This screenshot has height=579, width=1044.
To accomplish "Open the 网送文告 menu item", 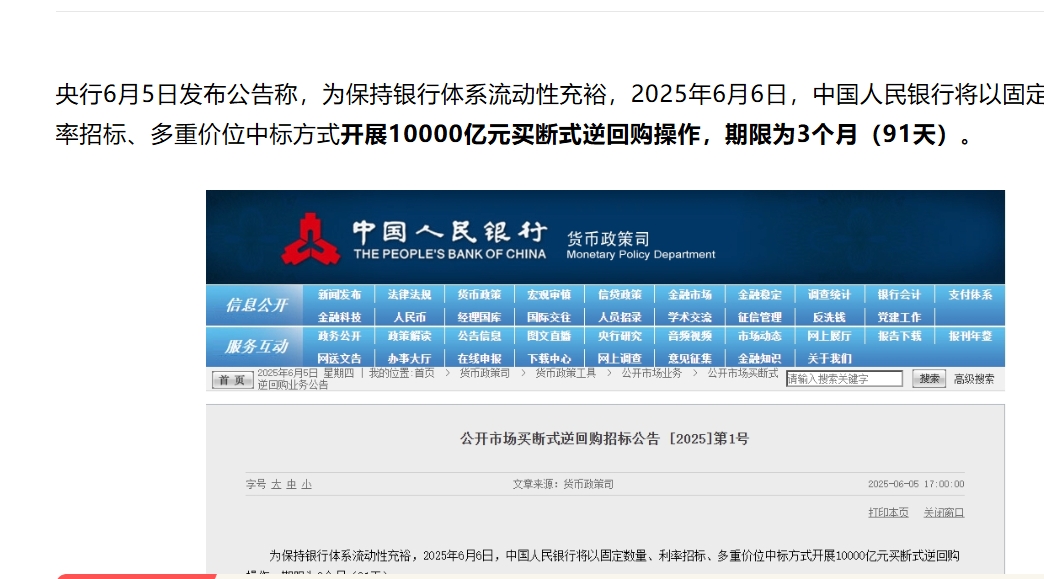I will point(339,359).
